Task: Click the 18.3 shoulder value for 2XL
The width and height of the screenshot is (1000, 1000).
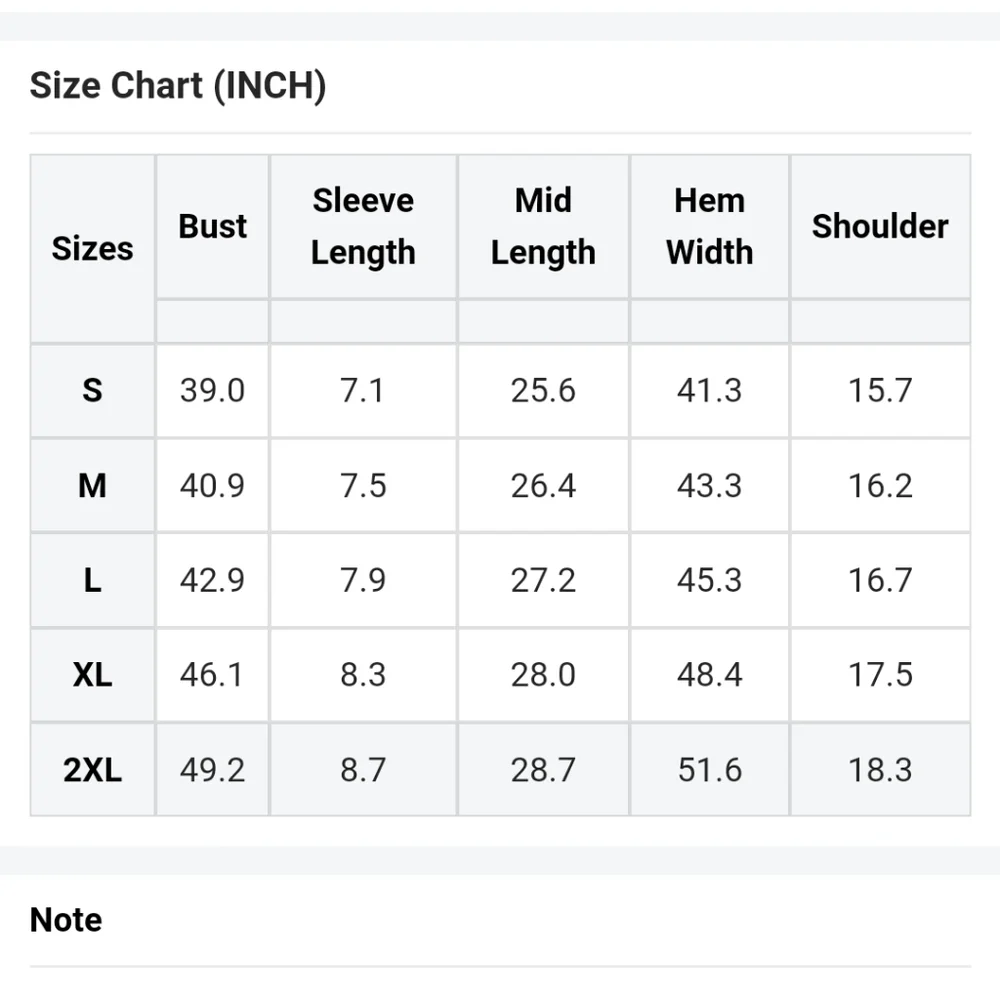Action: [x=880, y=770]
